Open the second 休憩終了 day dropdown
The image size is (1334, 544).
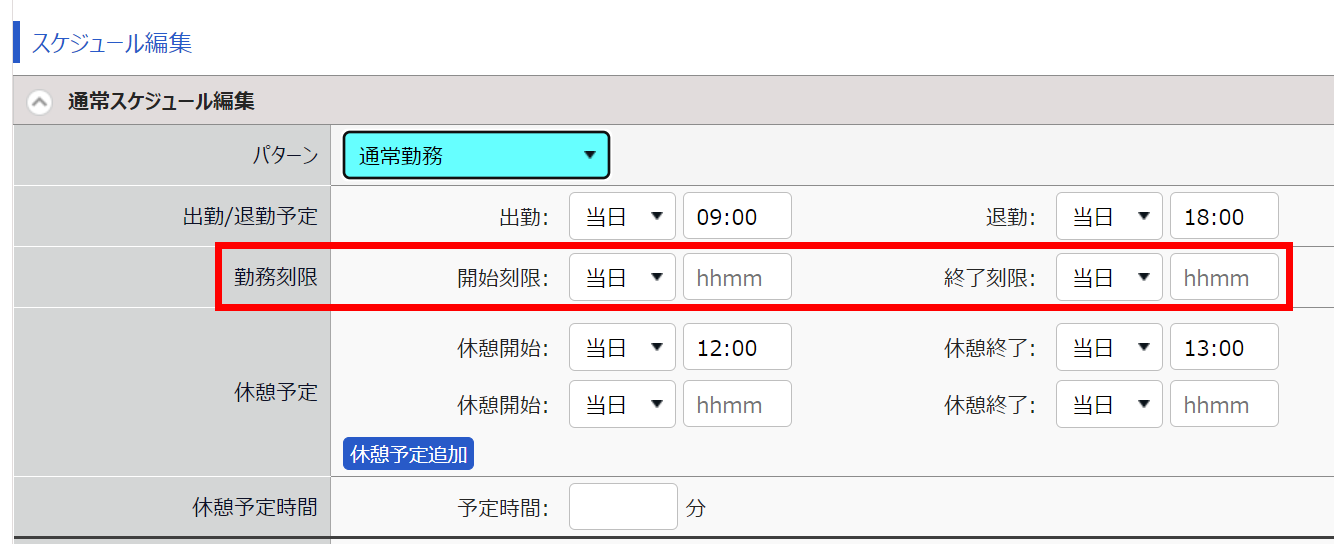tap(1110, 404)
